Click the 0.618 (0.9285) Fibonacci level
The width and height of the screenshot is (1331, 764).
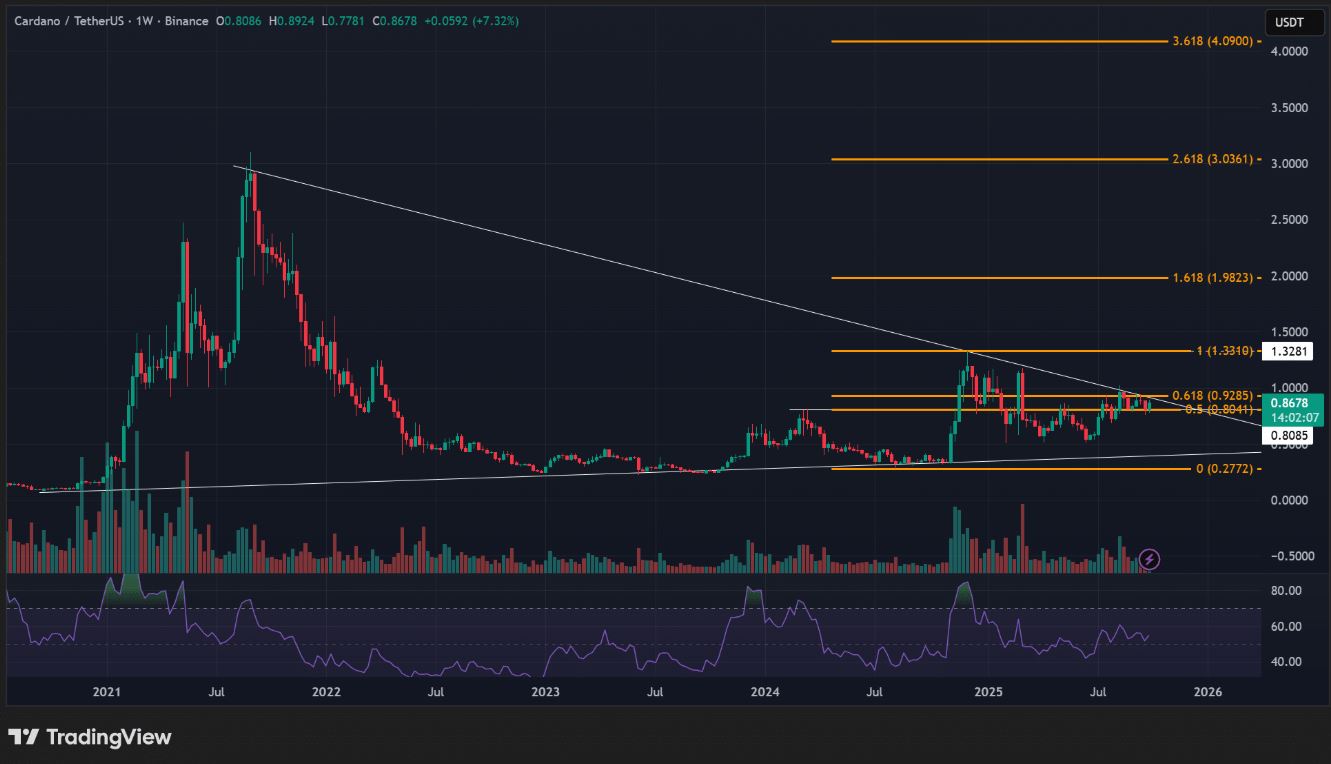pyautogui.click(x=1212, y=395)
